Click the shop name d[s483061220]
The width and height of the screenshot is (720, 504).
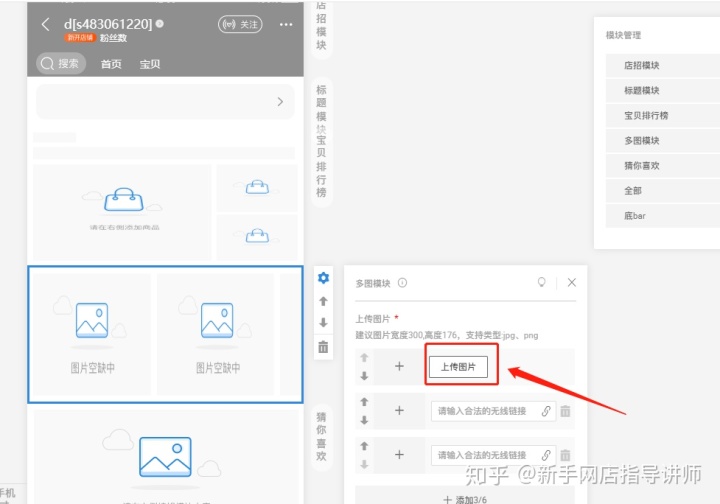pos(108,24)
